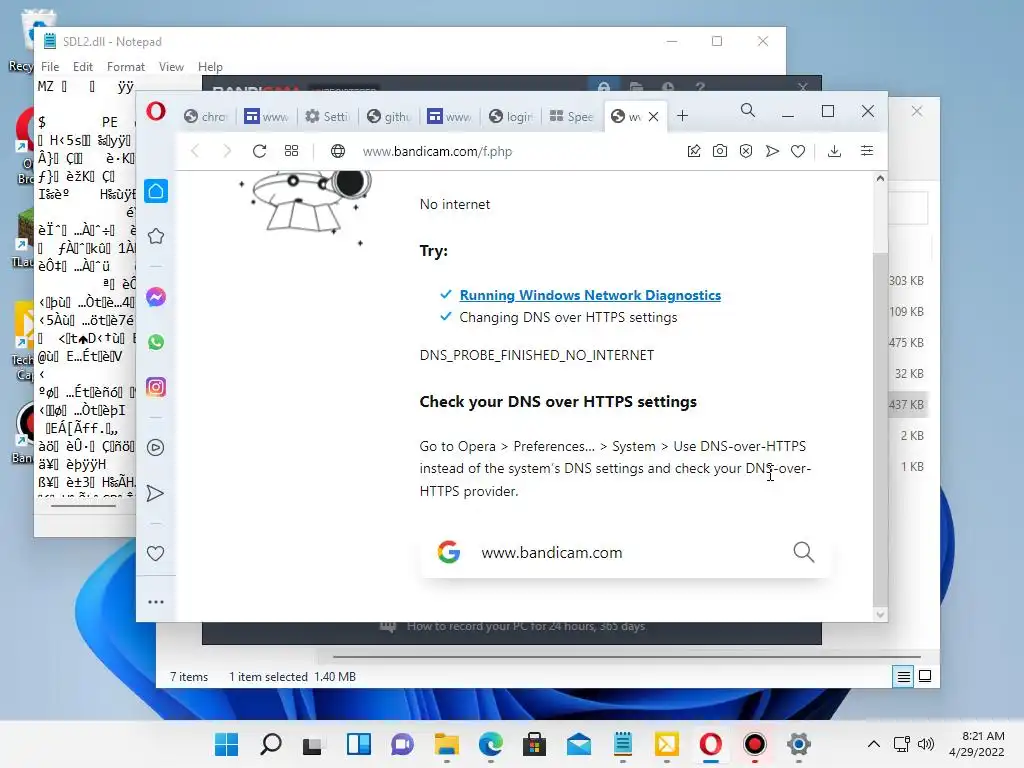The width and height of the screenshot is (1024, 768).
Task: Open sidebar Pinboards heart icon
Action: 155,553
